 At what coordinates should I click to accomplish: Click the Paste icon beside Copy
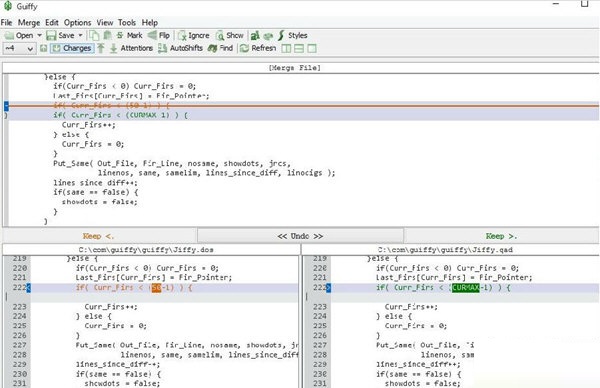click(108, 36)
